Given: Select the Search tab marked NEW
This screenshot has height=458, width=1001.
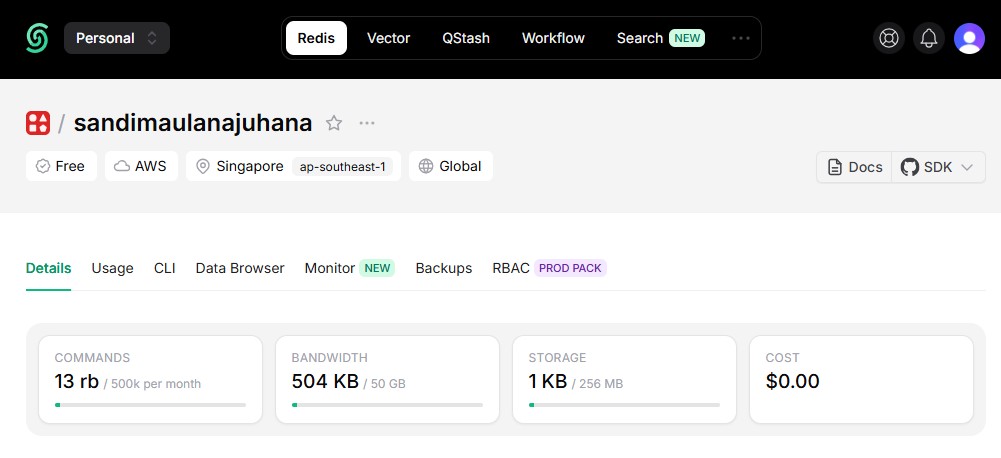Looking at the screenshot, I should (x=659, y=38).
